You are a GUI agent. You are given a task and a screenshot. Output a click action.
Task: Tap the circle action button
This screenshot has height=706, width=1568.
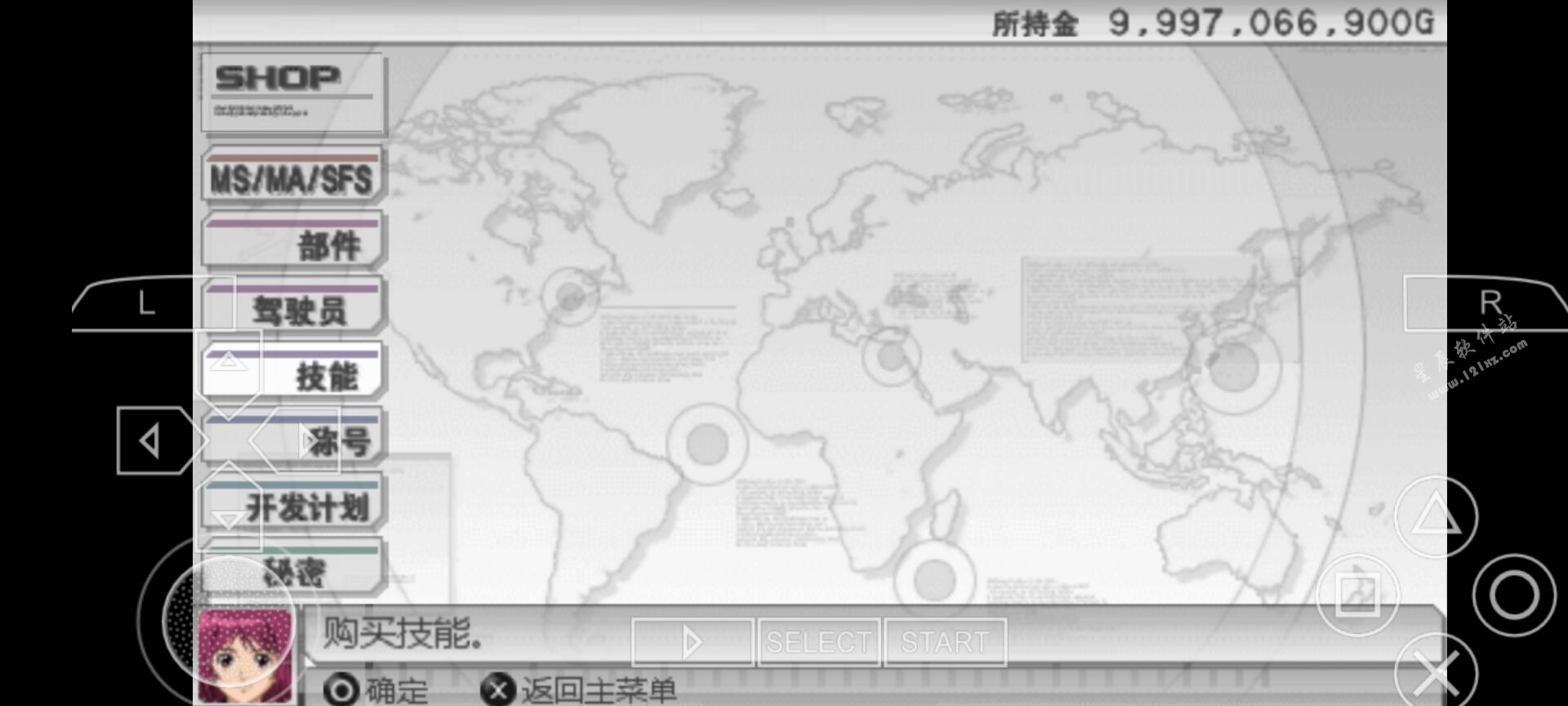pos(1515,596)
